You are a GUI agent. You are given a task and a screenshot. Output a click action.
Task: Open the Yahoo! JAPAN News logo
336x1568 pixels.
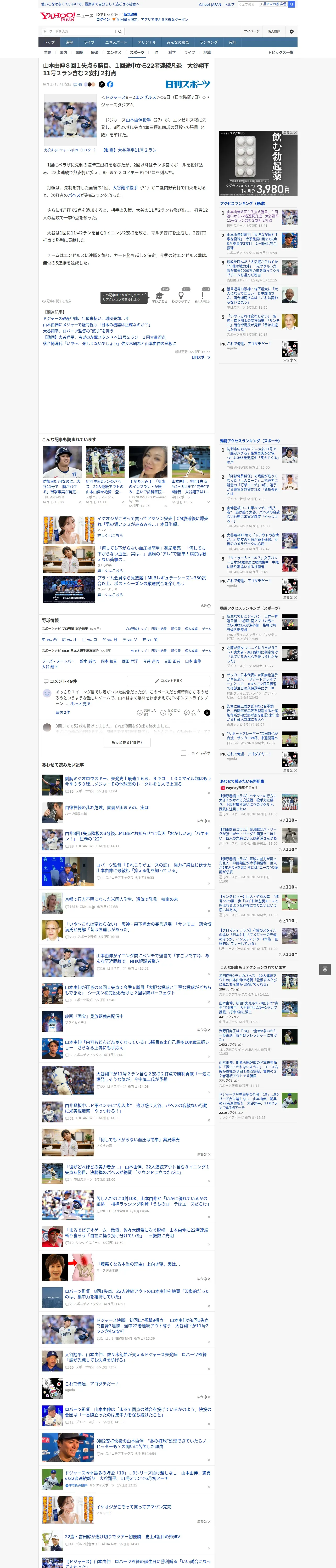(x=66, y=16)
